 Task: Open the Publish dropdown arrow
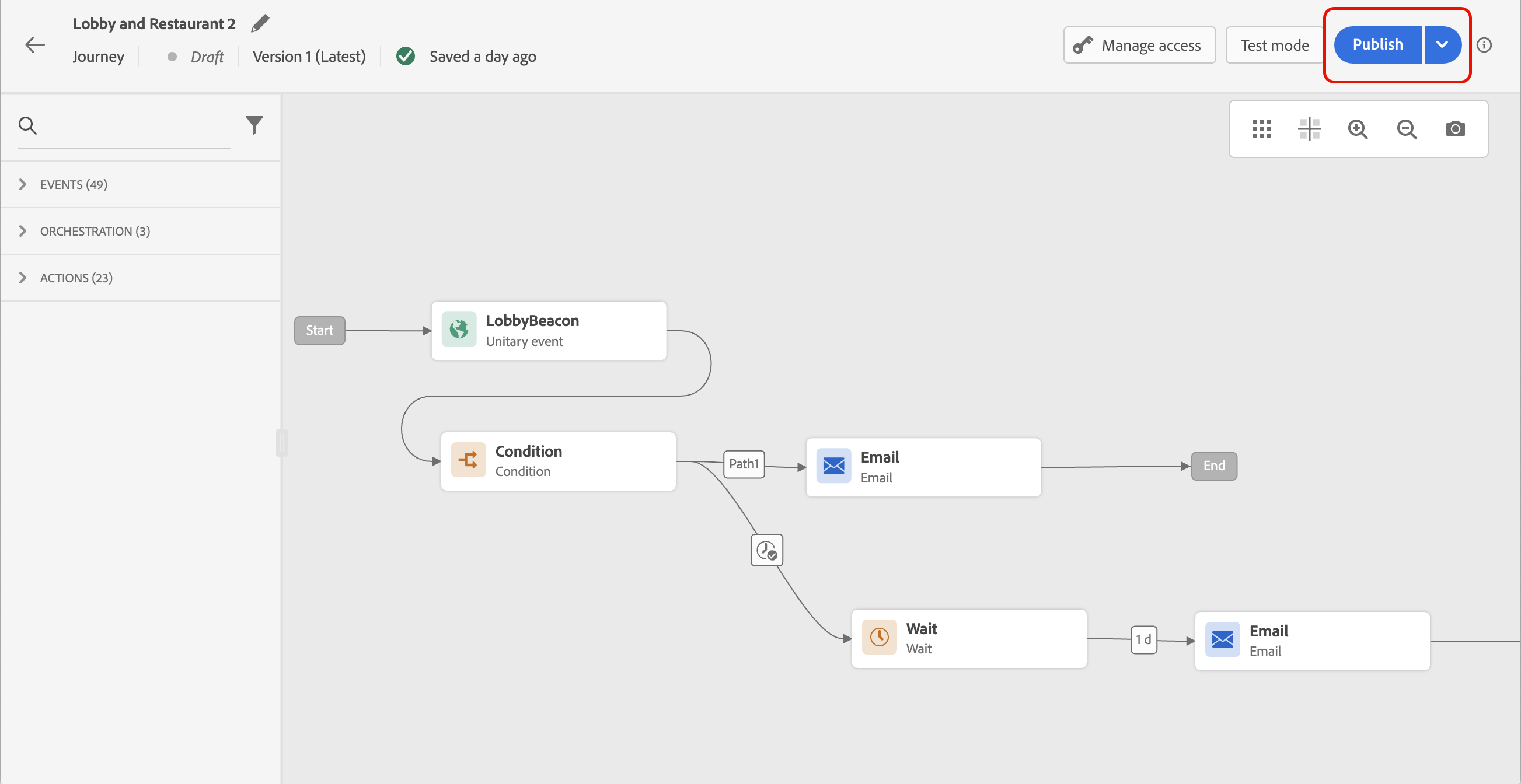click(x=1442, y=45)
